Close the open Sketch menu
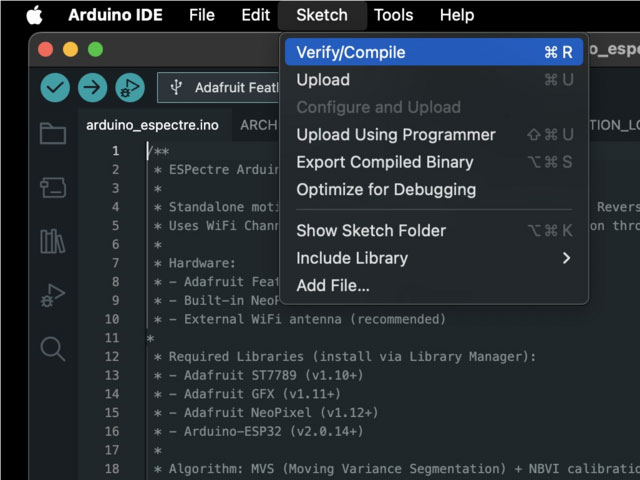The image size is (640, 480). point(322,15)
